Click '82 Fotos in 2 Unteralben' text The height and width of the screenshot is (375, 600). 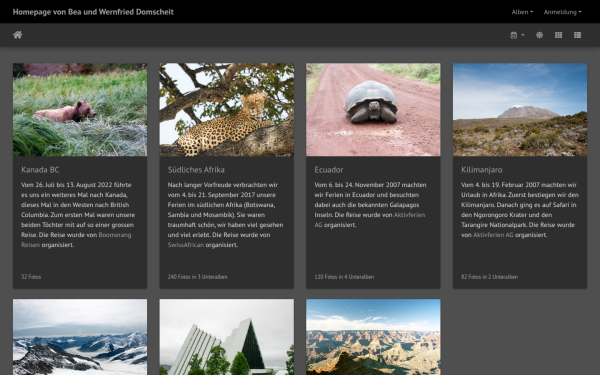point(489,277)
